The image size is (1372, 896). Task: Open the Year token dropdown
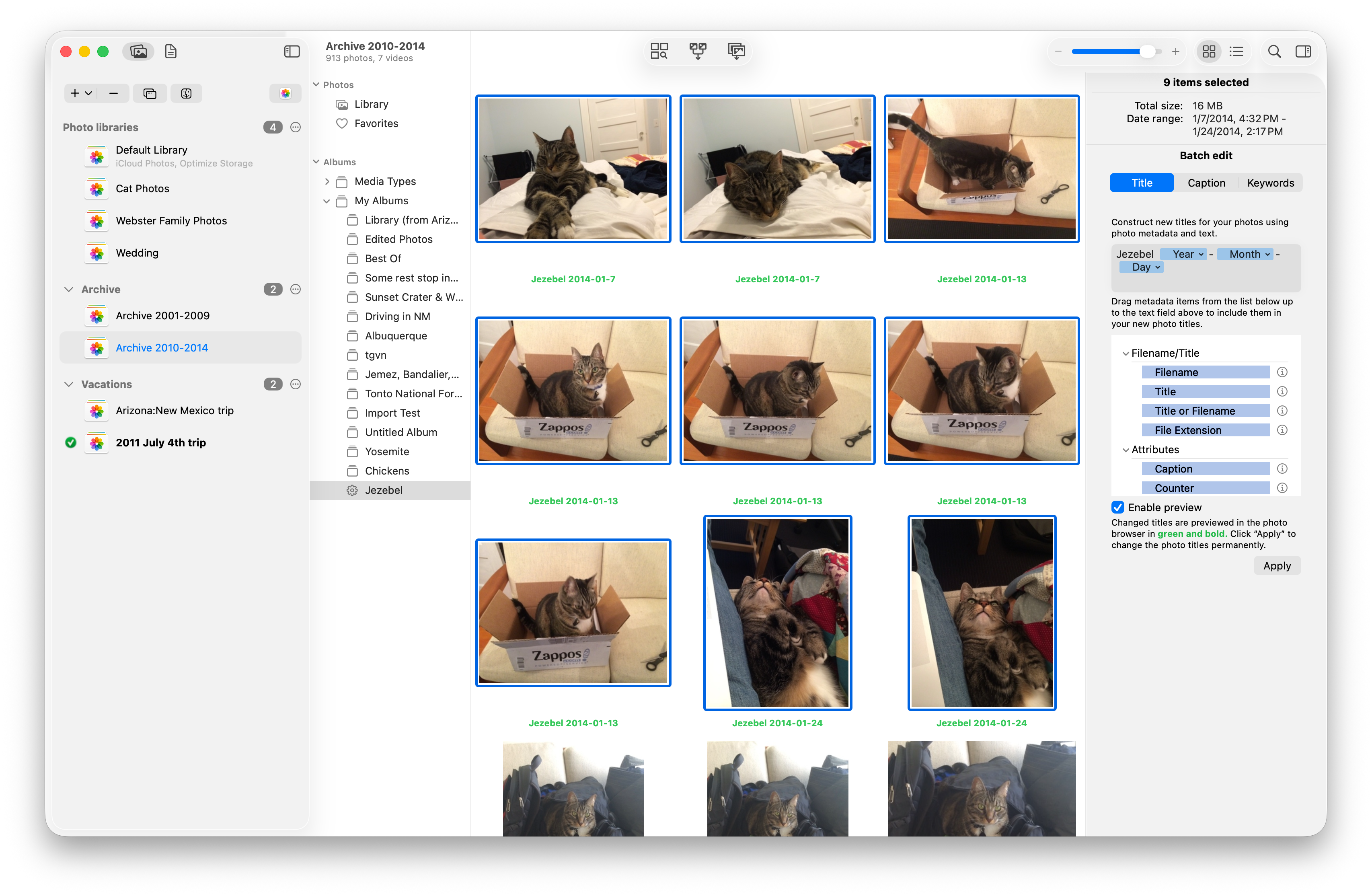coord(1201,254)
